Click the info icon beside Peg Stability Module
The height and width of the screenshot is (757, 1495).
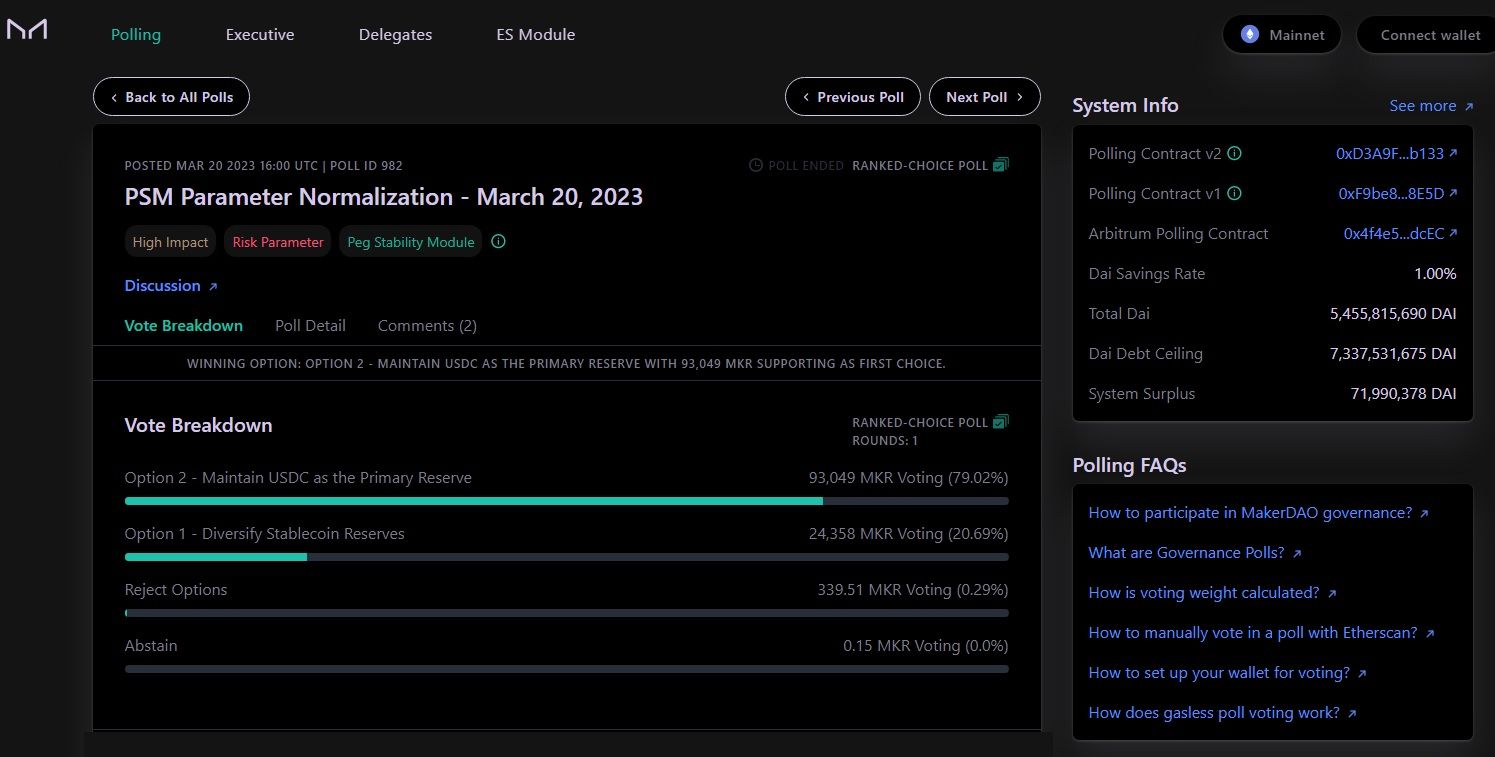pos(498,242)
